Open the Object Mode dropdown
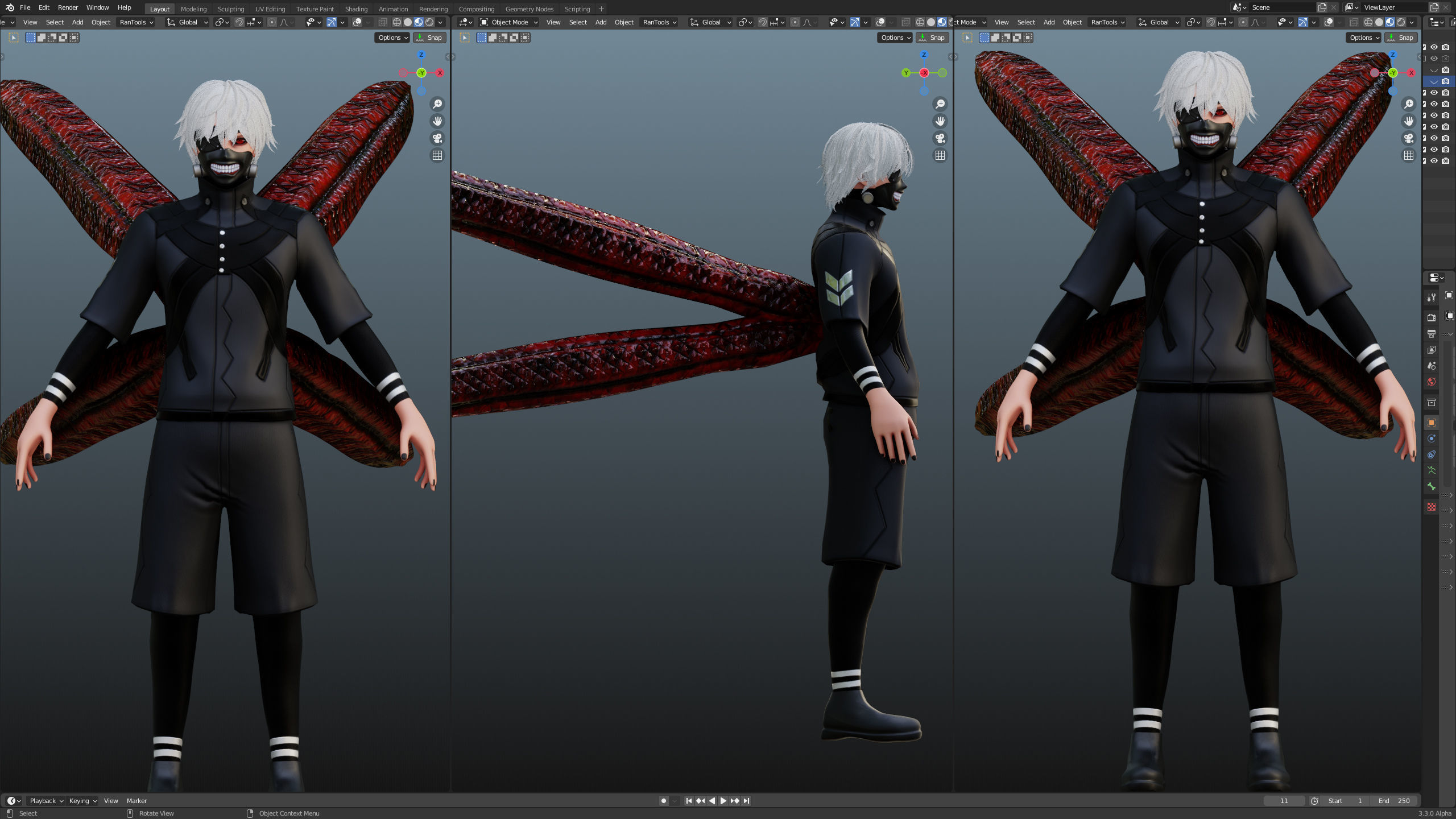This screenshot has height=819, width=1456. tap(508, 22)
